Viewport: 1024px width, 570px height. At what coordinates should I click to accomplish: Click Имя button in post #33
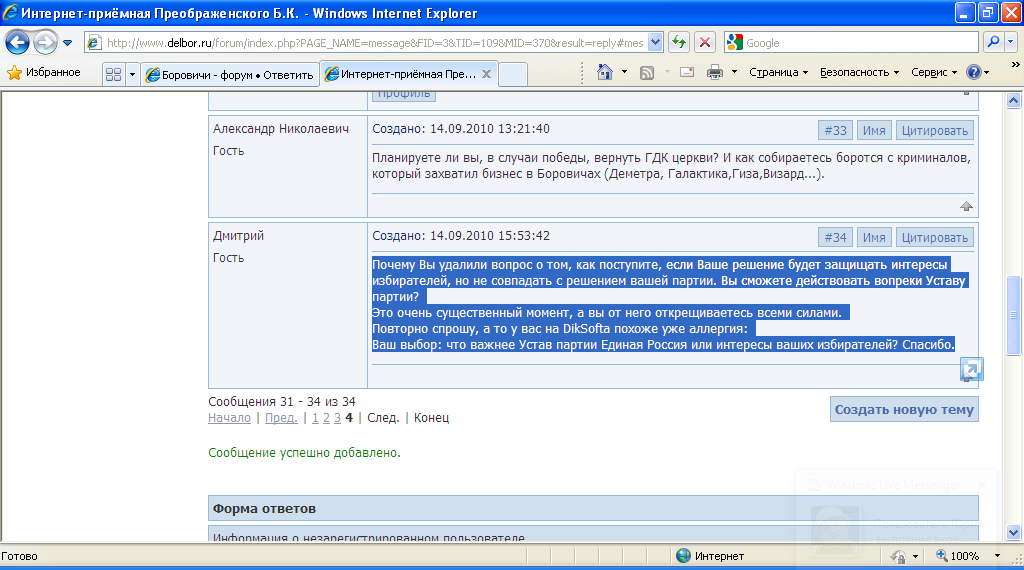tap(874, 131)
